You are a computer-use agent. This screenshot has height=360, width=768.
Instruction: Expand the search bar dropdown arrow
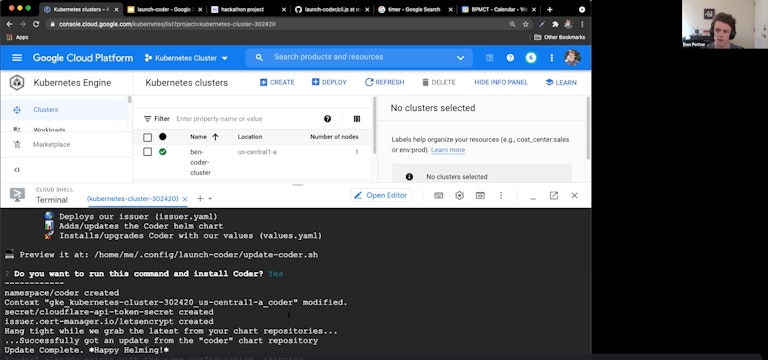[460, 58]
